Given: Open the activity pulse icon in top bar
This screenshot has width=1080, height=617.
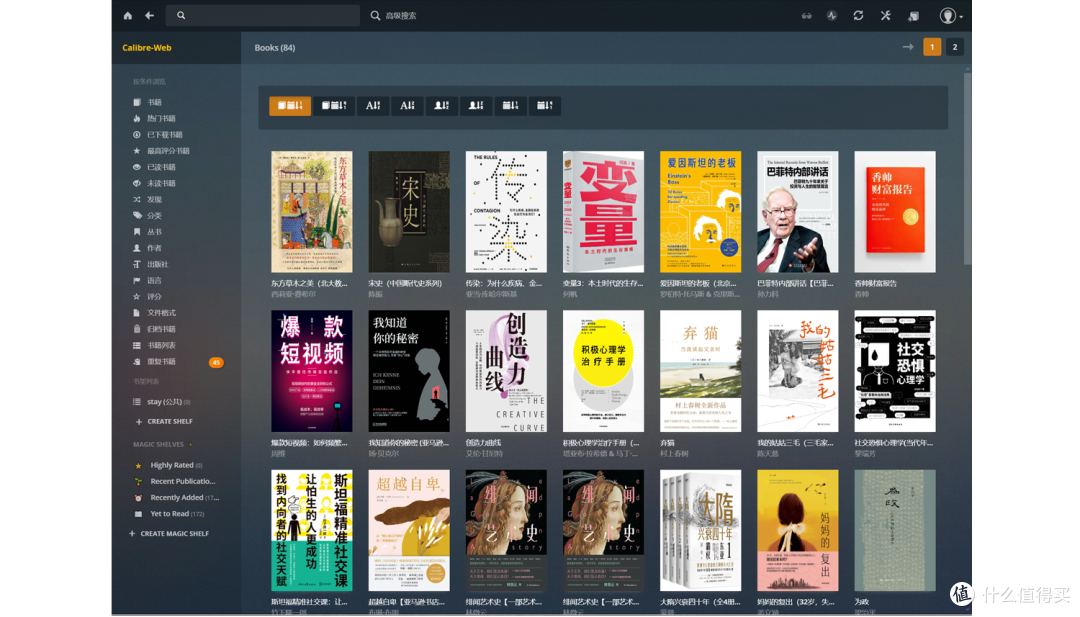Looking at the screenshot, I should click(x=832, y=15).
